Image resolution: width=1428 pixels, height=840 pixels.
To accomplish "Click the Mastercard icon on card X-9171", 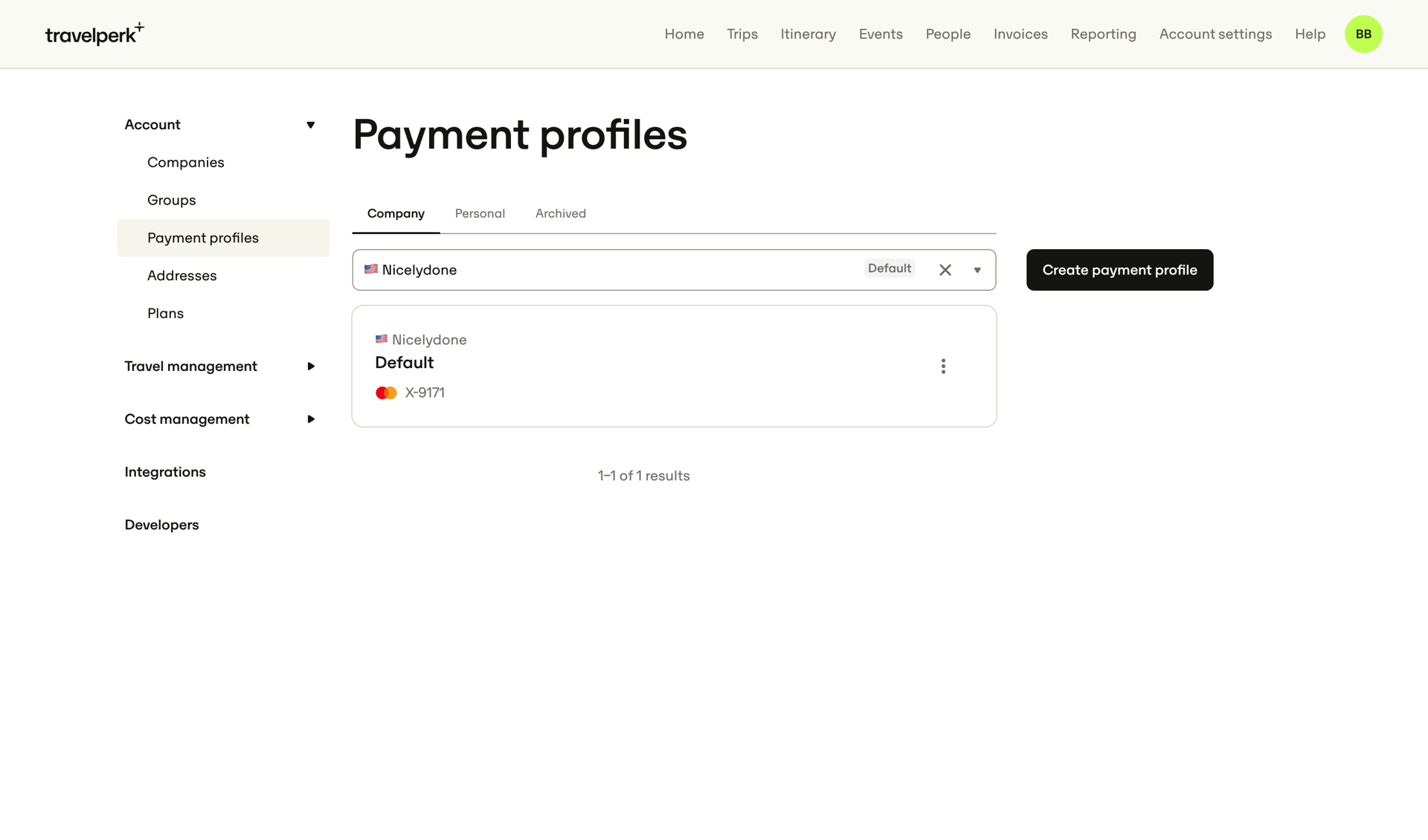I will click(385, 392).
